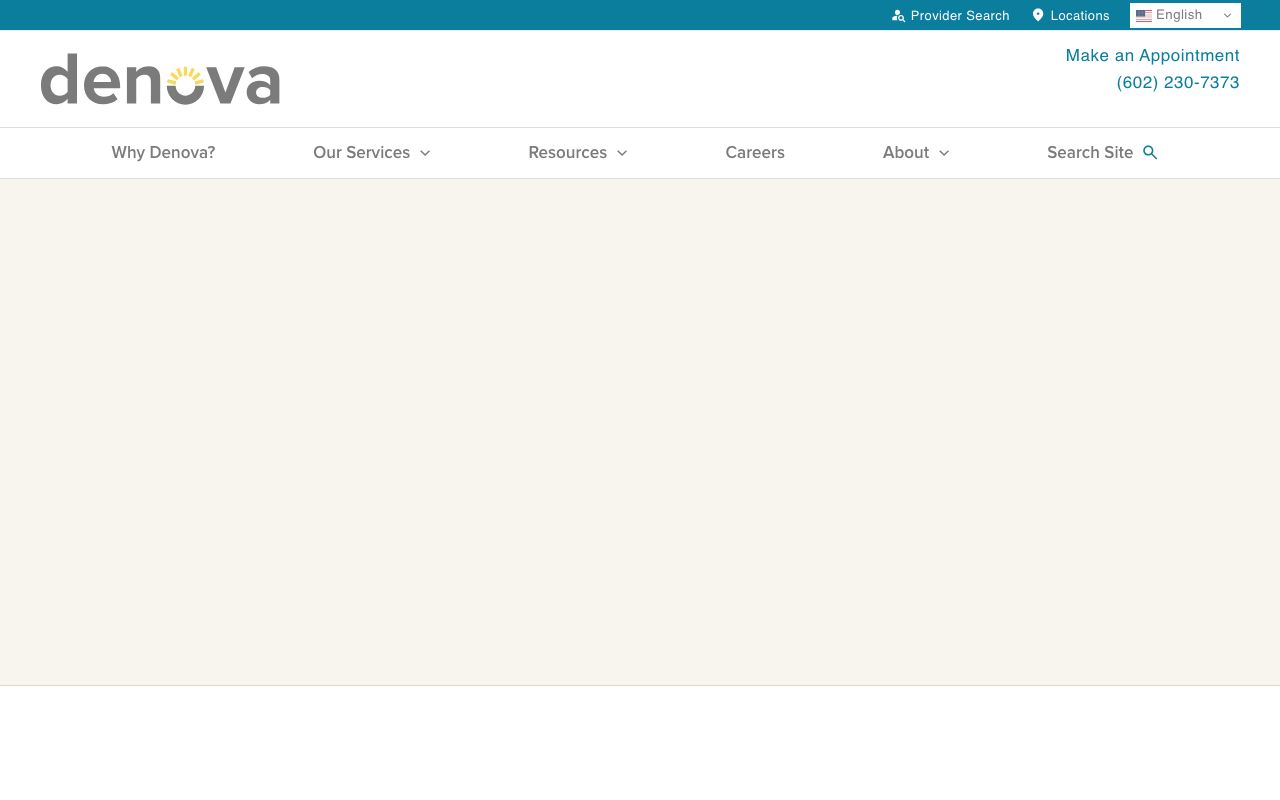Click the Locations map pin icon
The image size is (1280, 800).
click(1037, 15)
